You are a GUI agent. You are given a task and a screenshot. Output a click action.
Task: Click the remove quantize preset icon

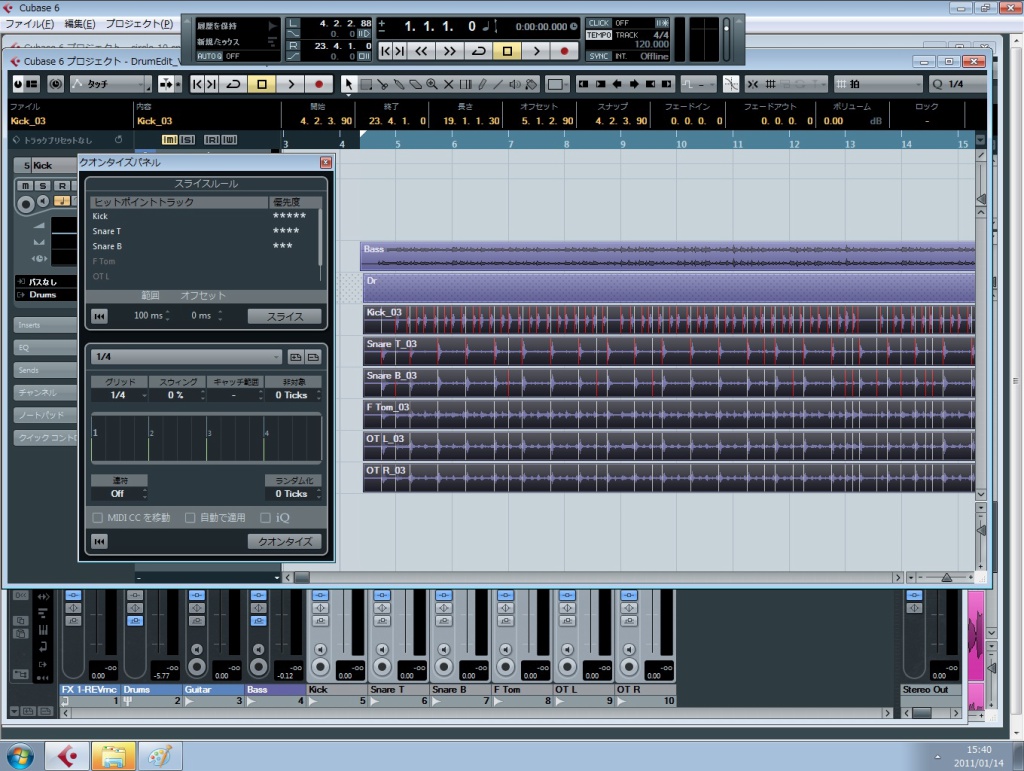(313, 357)
